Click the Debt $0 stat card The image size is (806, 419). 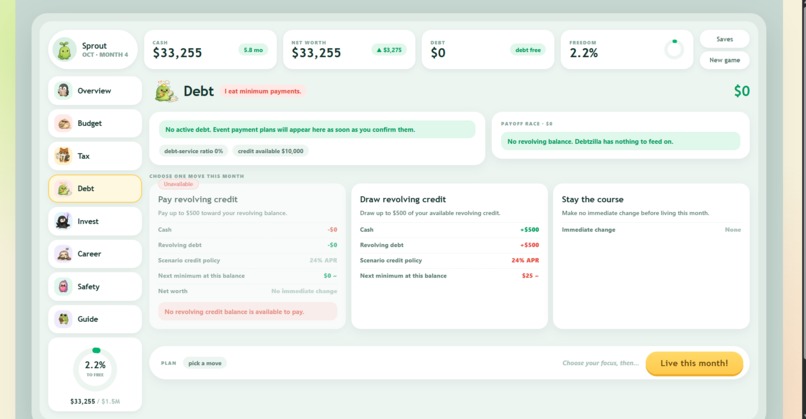click(x=488, y=49)
